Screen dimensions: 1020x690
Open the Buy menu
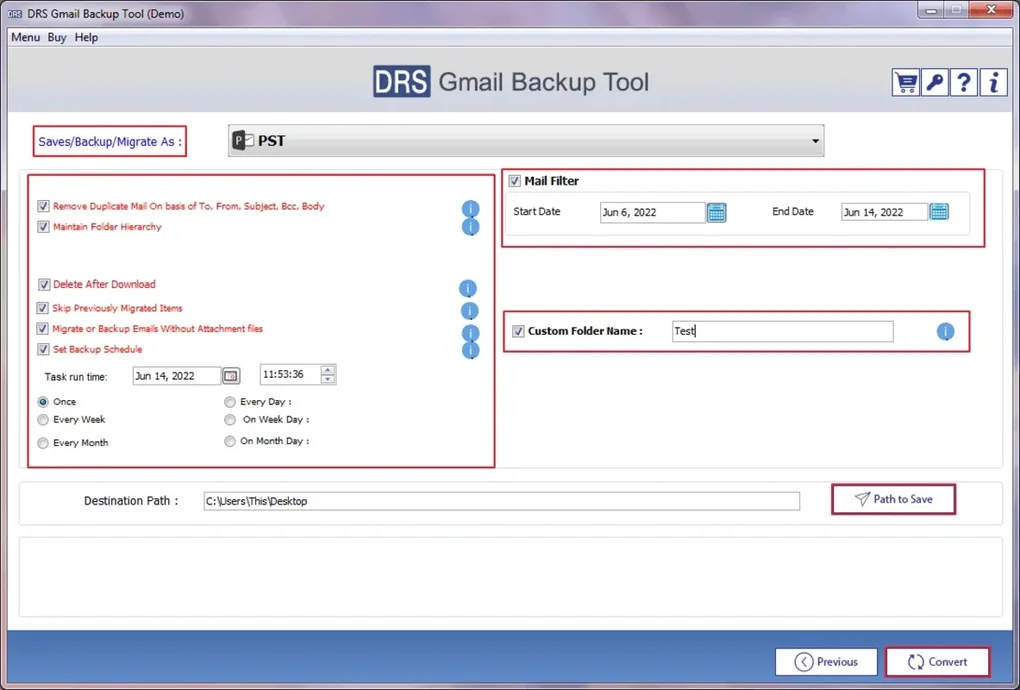tap(57, 37)
